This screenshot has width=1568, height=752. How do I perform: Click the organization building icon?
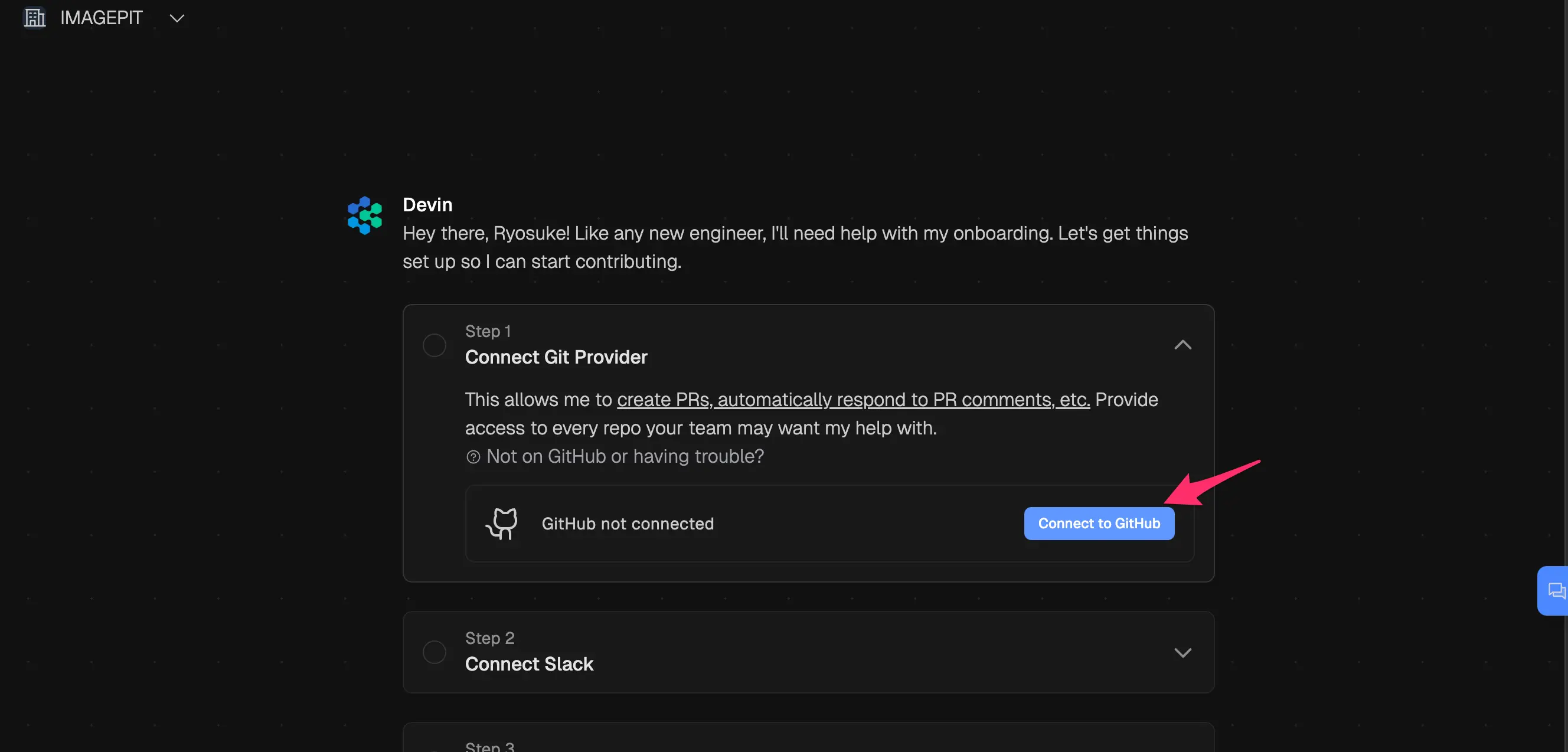[x=34, y=18]
